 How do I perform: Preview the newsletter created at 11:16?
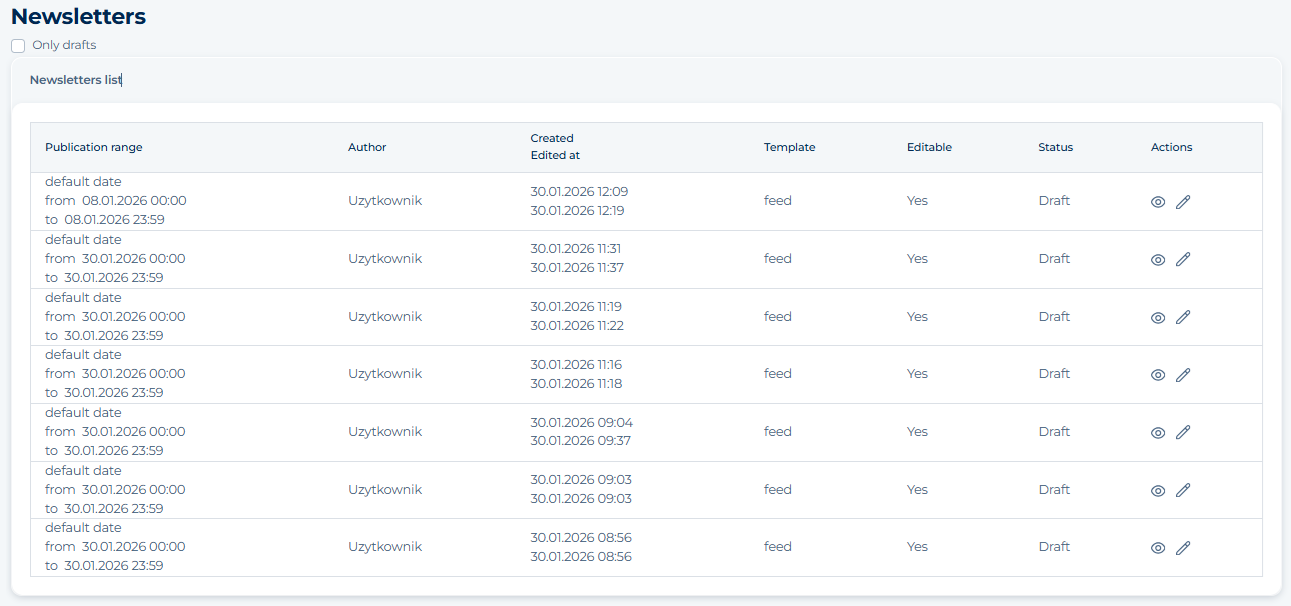1158,375
